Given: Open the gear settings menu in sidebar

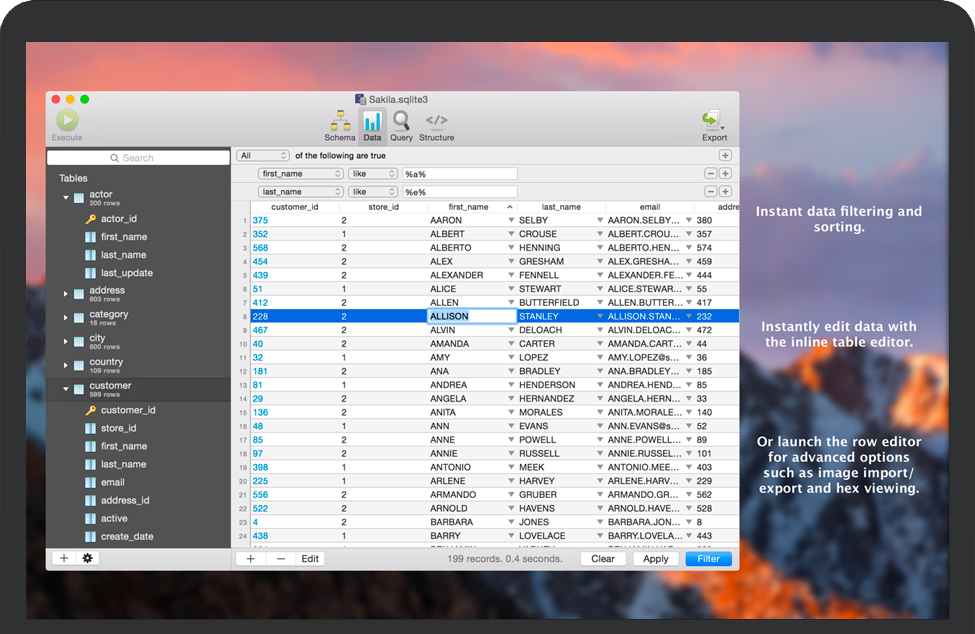Looking at the screenshot, I should [88, 558].
